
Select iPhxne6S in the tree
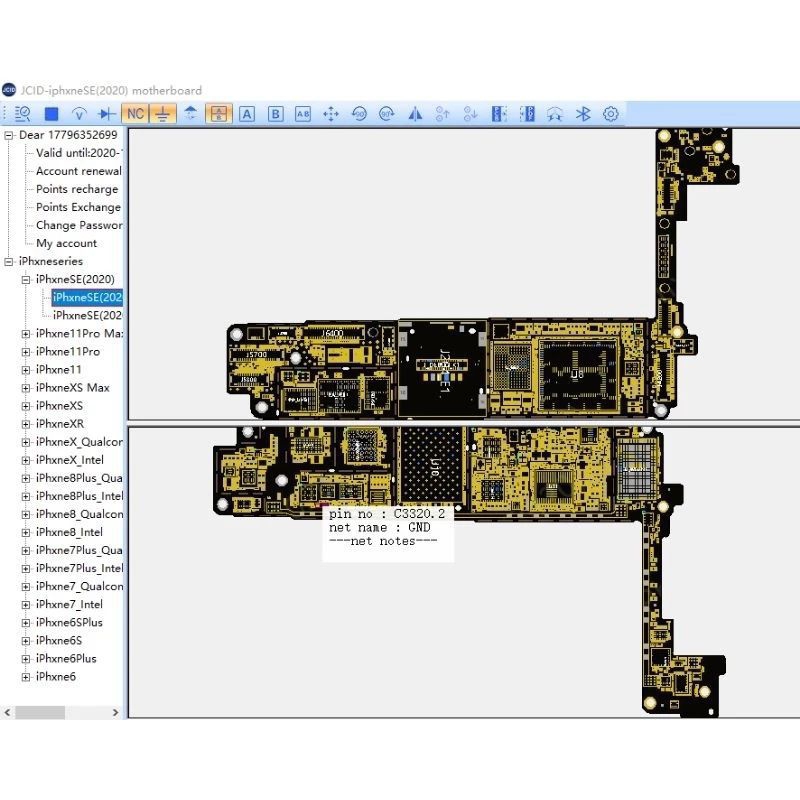click(59, 640)
